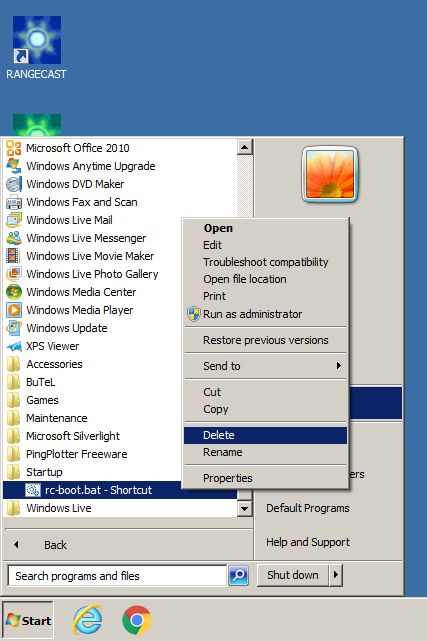The height and width of the screenshot is (641, 427).
Task: Click the Search programs and files box
Action: pos(117,576)
